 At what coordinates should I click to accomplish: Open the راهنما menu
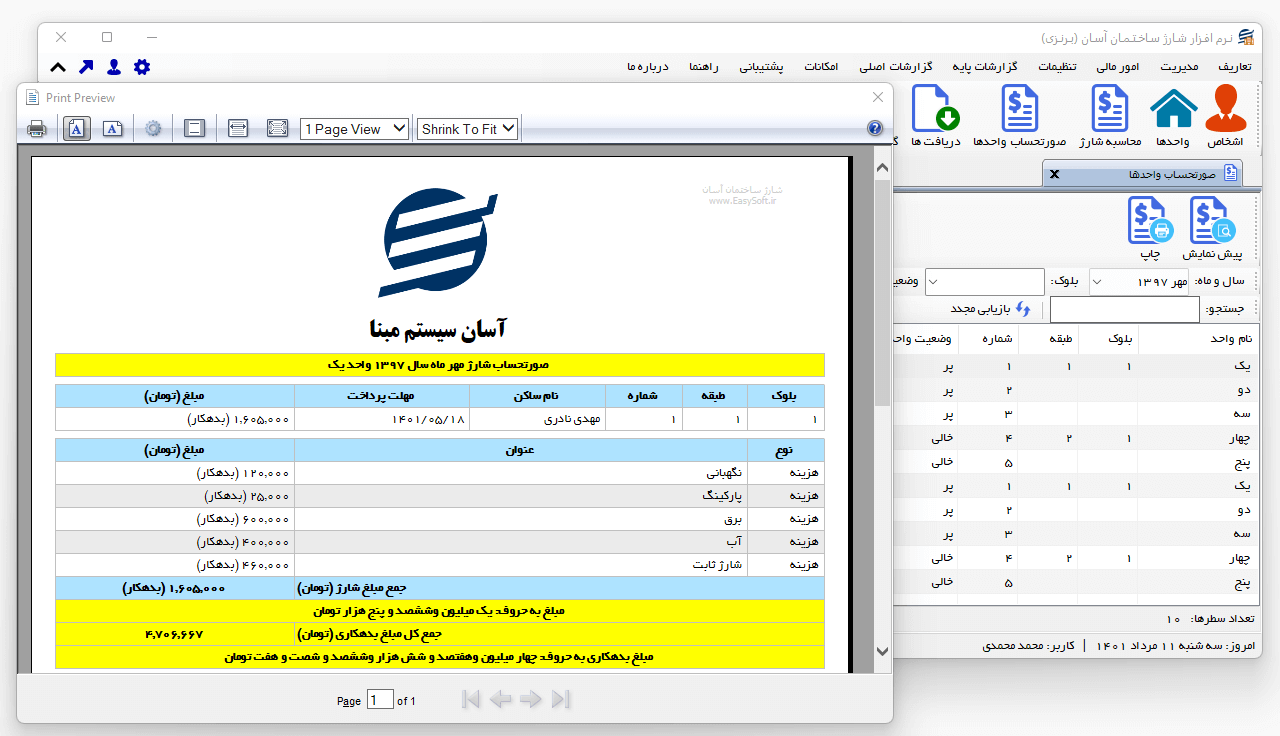coord(704,67)
